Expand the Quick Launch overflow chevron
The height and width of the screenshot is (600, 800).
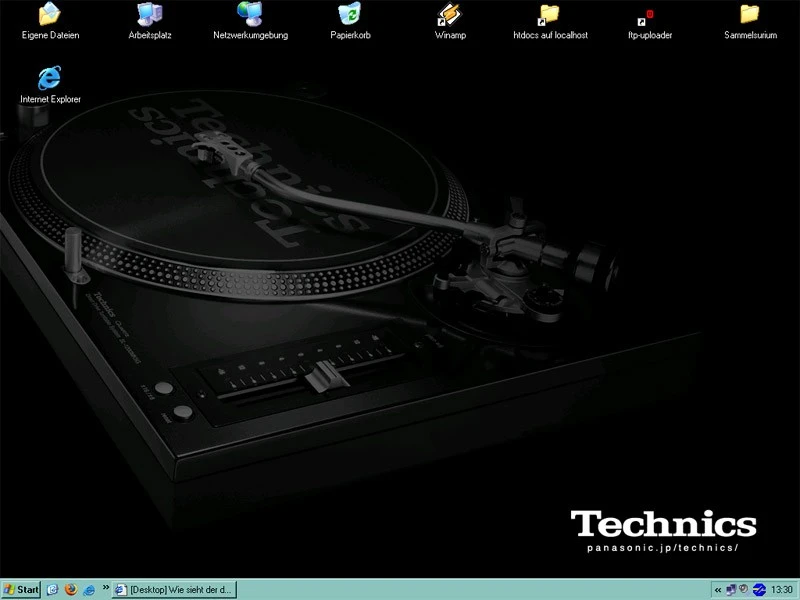coord(104,590)
